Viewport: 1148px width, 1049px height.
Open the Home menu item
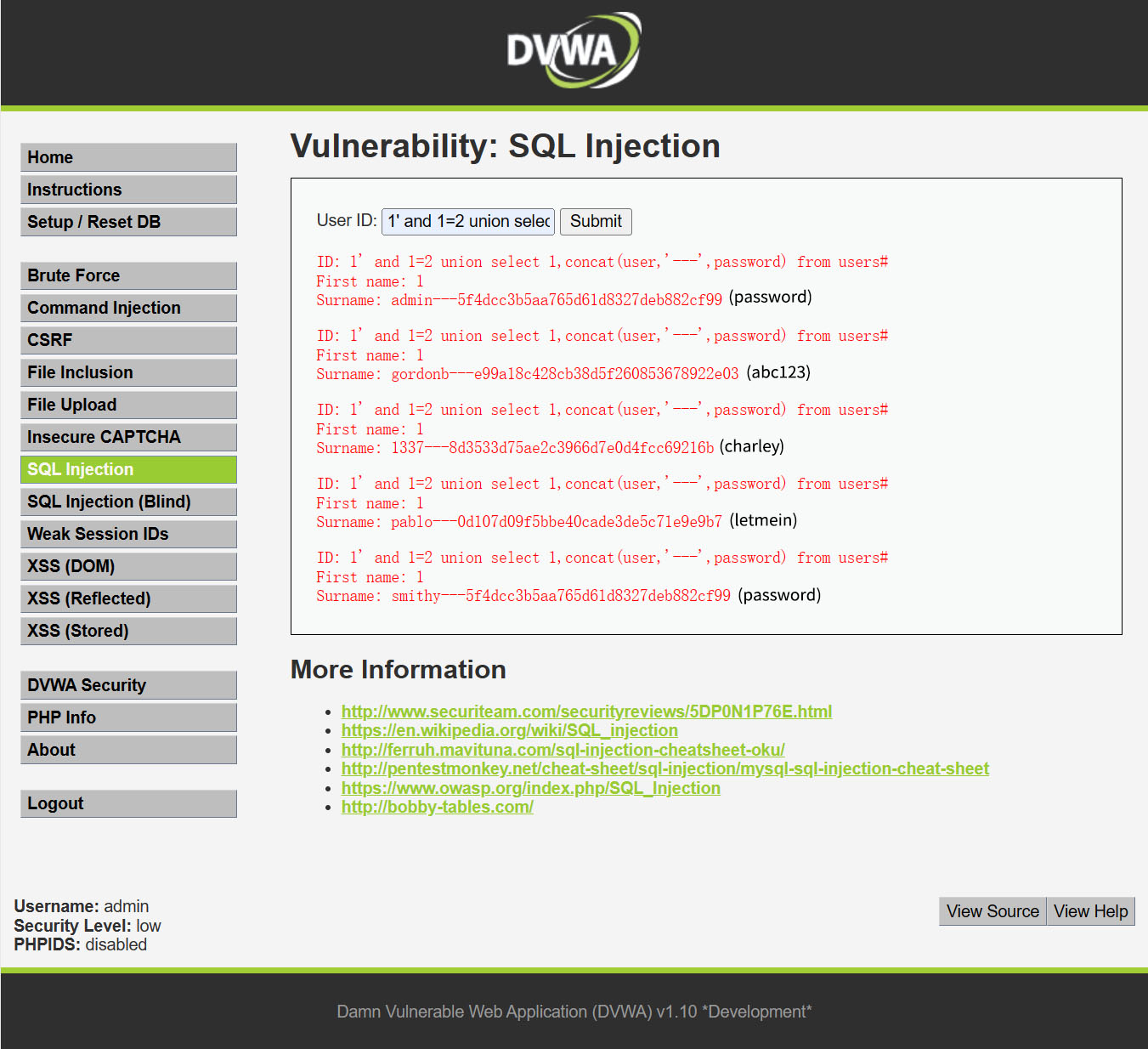tap(128, 157)
